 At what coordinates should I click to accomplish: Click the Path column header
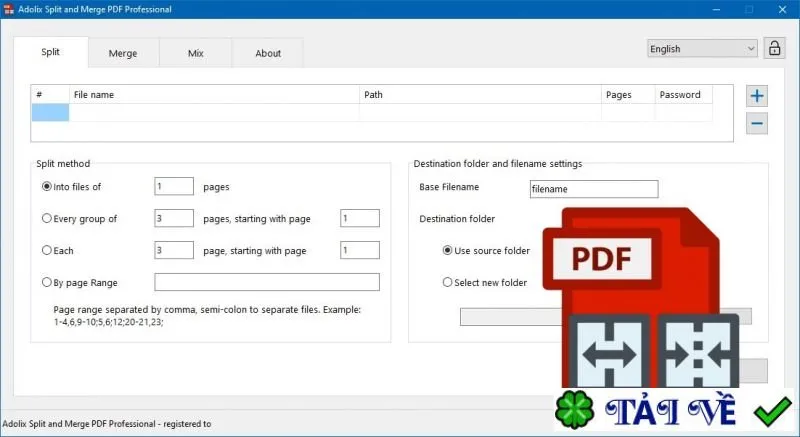(x=480, y=94)
